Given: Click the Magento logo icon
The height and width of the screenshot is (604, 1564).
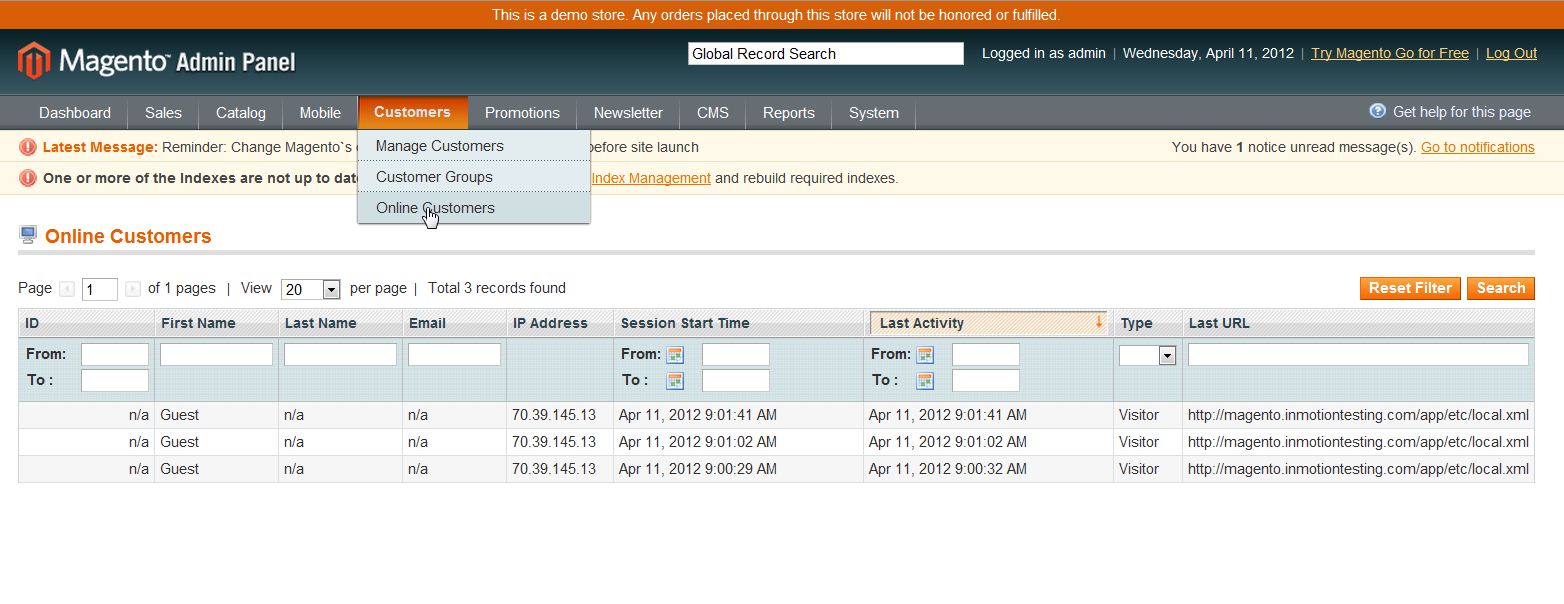Looking at the screenshot, I should point(34,61).
